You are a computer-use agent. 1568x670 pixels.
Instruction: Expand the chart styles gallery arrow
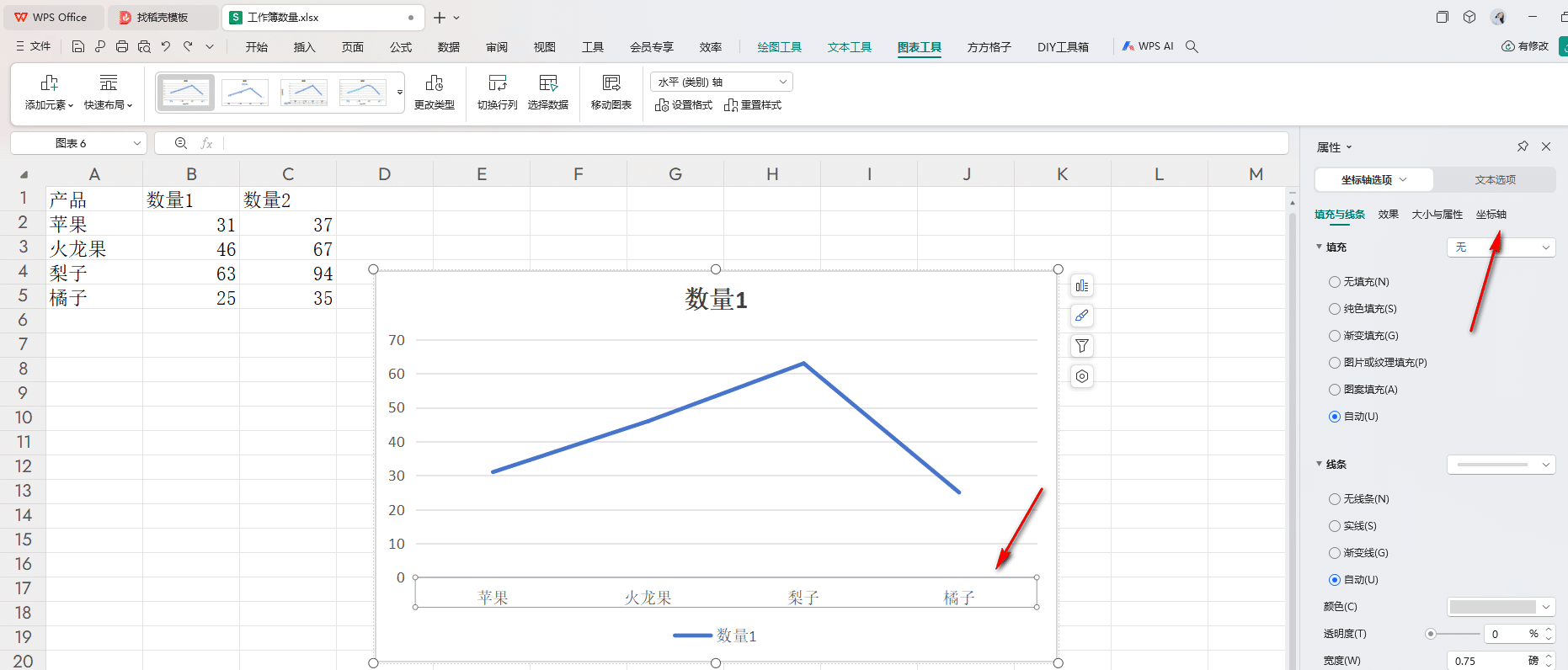pos(400,93)
